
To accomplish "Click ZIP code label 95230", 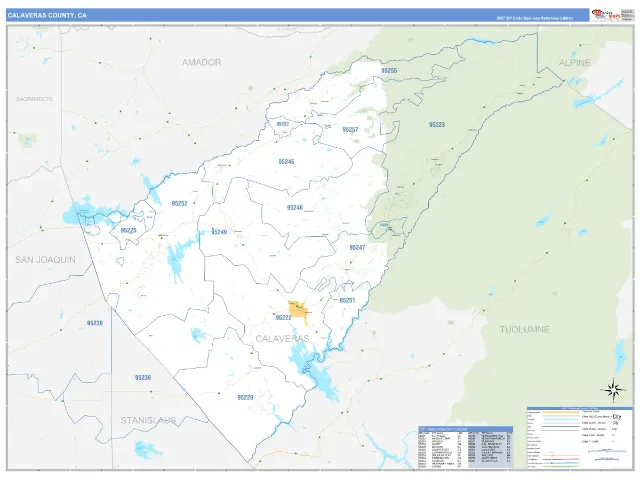I will coord(143,378).
